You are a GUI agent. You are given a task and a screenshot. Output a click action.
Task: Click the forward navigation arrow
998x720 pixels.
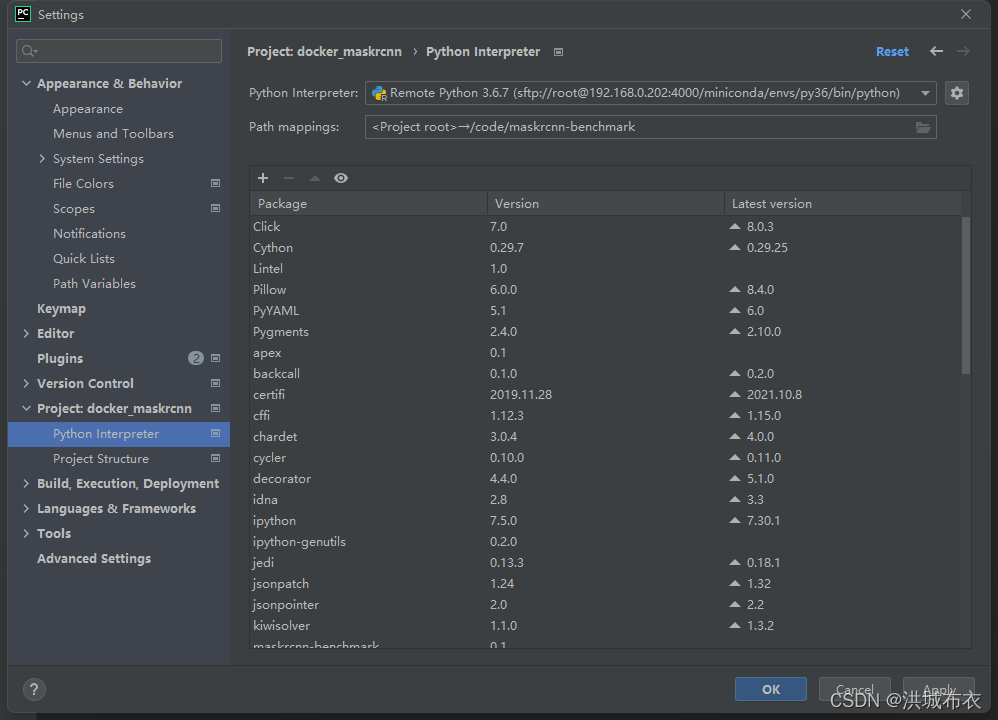coord(964,51)
